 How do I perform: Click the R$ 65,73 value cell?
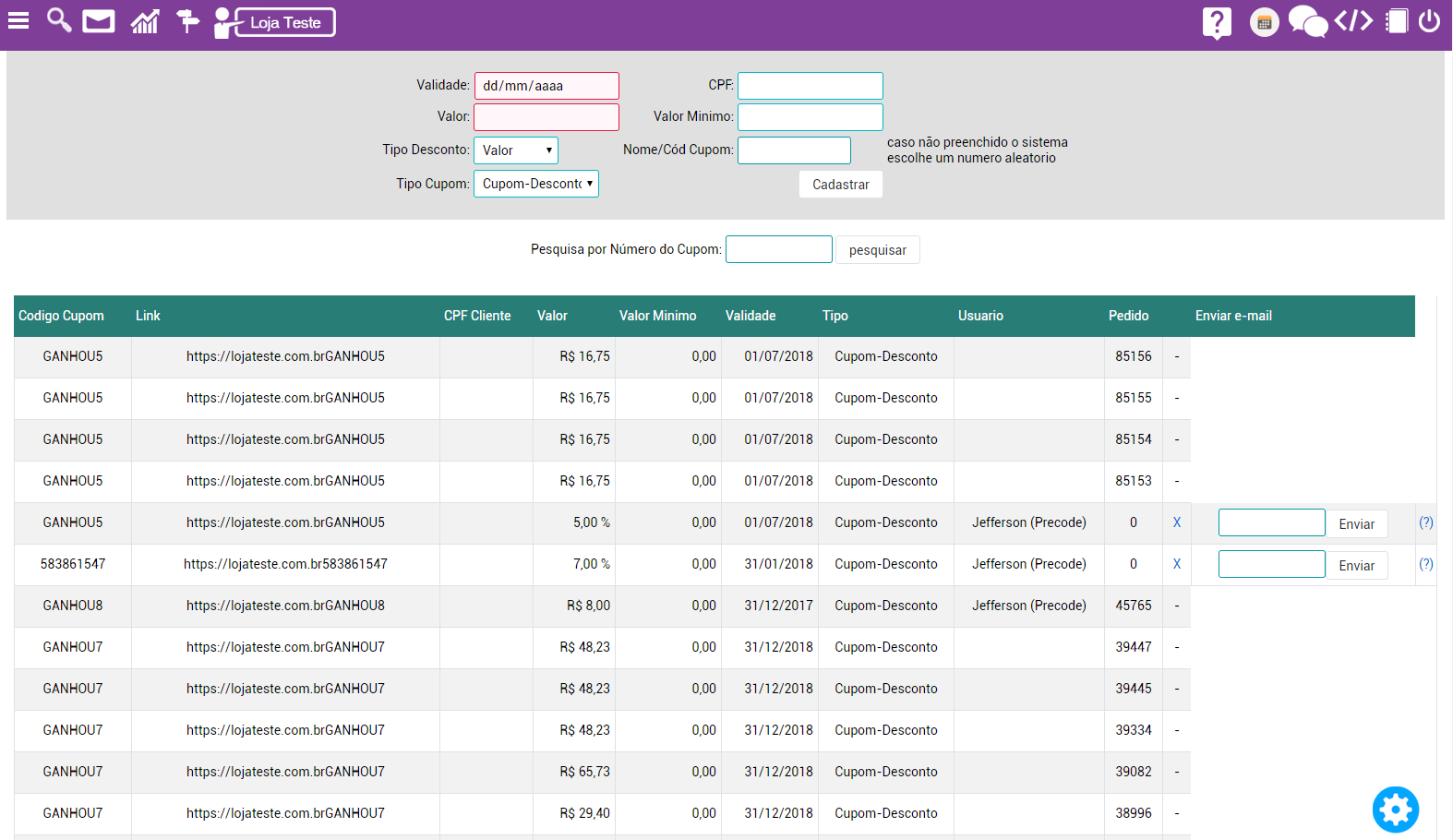(584, 772)
